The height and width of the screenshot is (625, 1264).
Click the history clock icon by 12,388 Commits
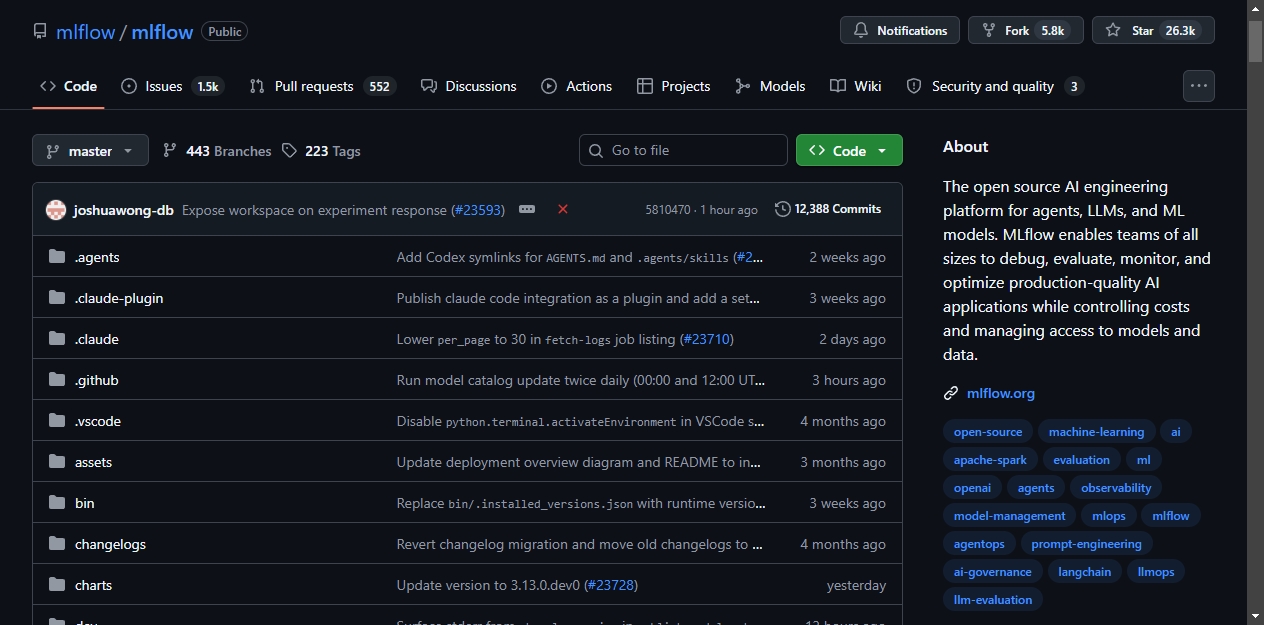(782, 209)
